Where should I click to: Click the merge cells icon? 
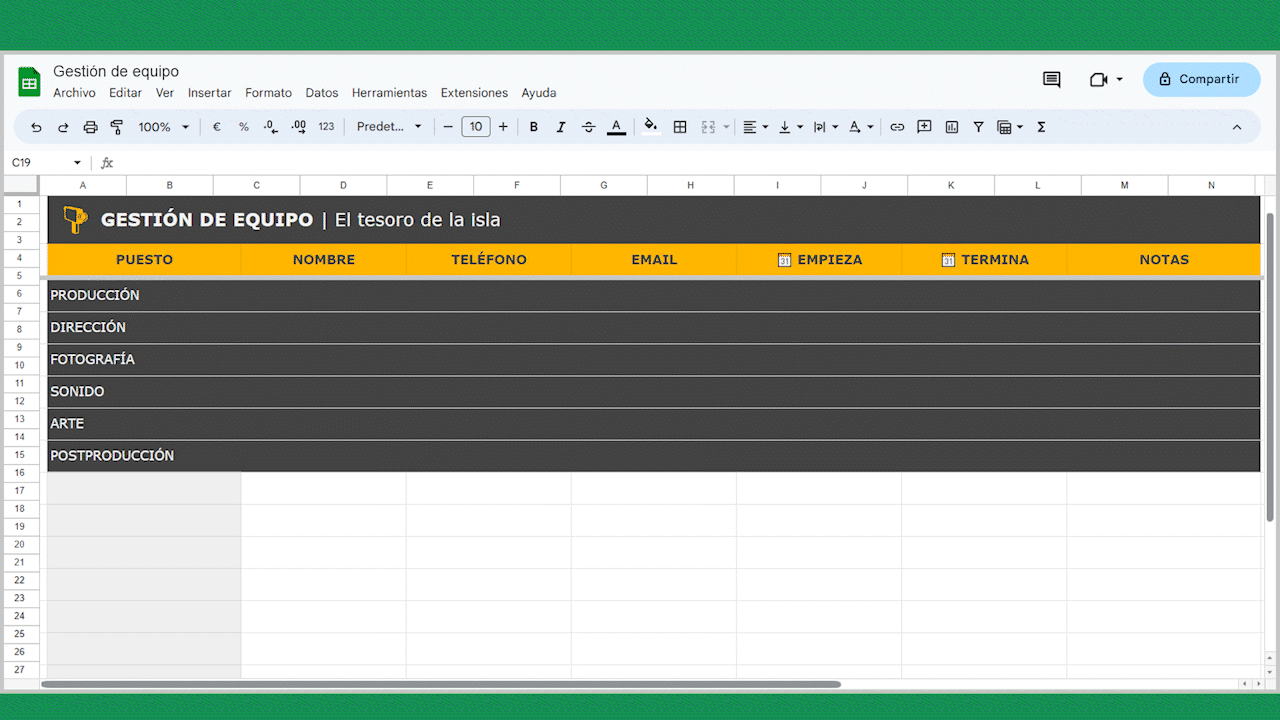point(708,127)
